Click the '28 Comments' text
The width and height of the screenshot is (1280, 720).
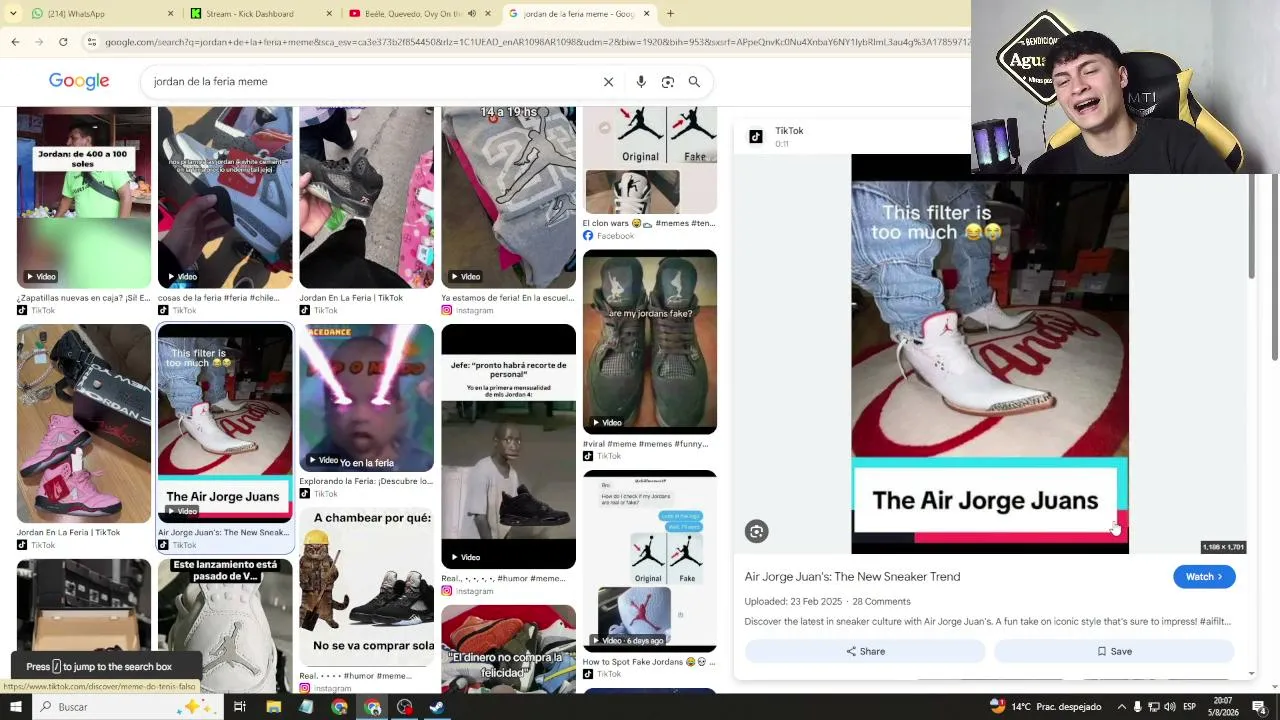click(881, 602)
